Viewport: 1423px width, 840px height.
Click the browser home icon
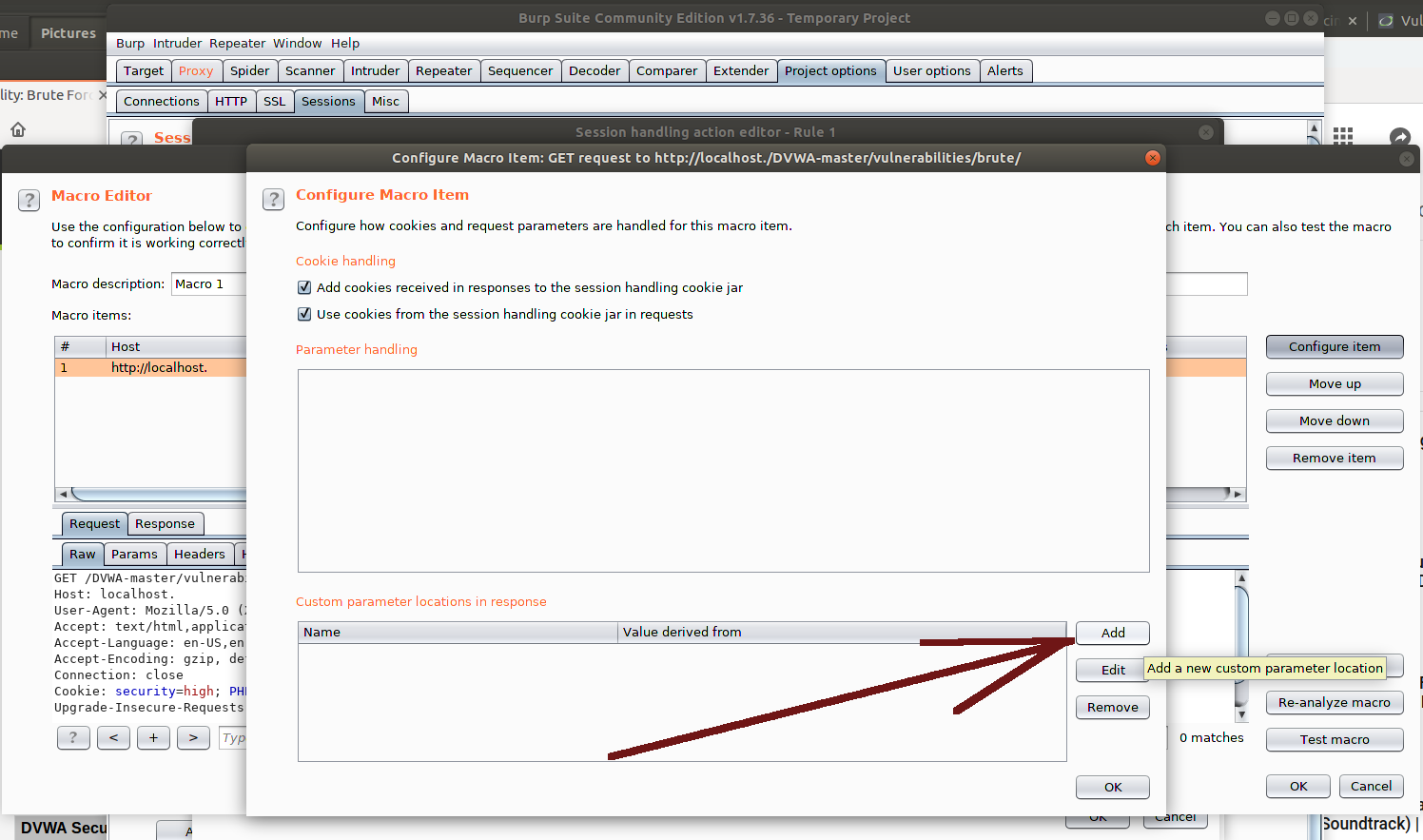click(18, 129)
